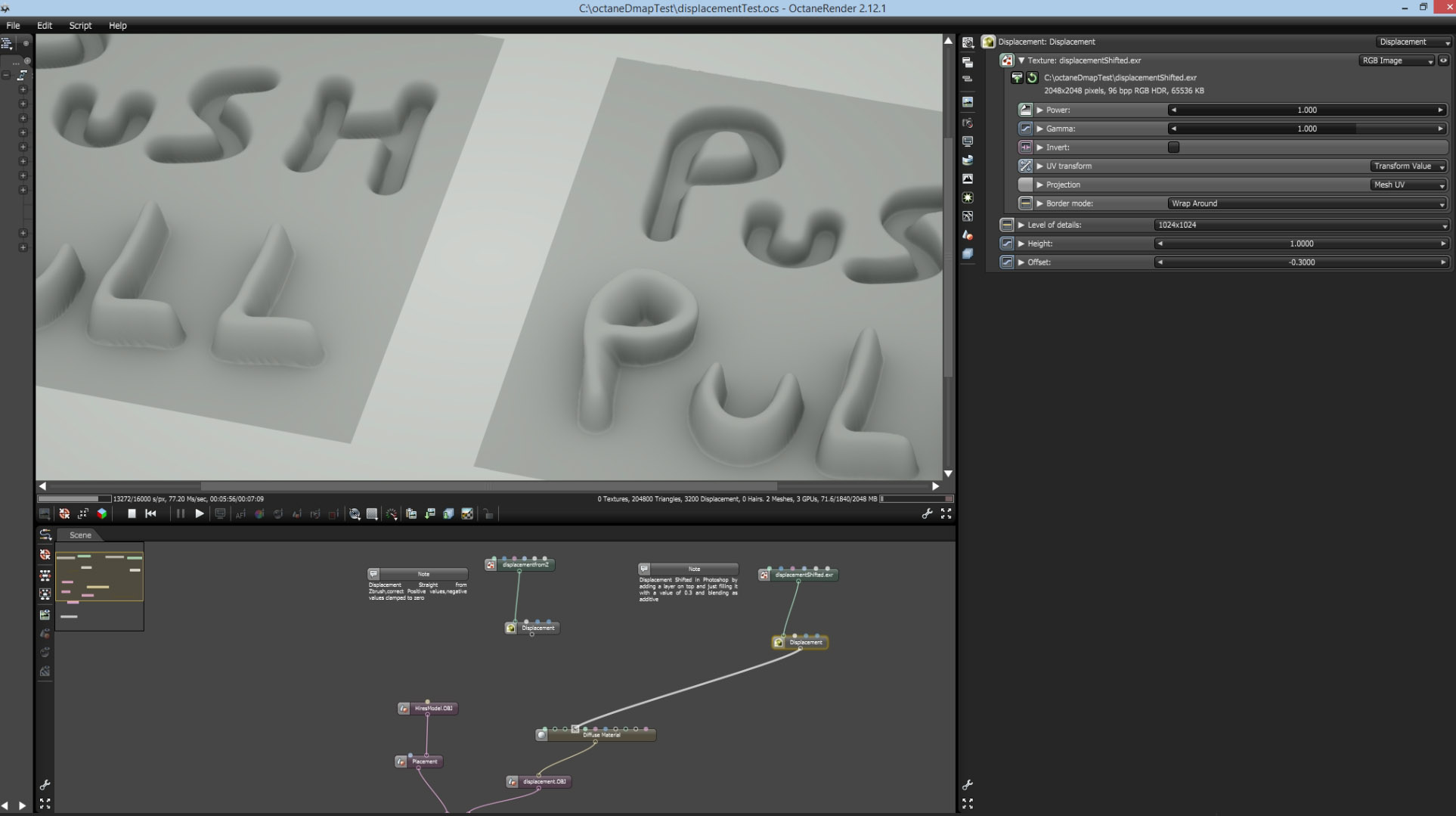Select the Scene tab in node graph
The height and width of the screenshot is (816, 1456).
click(x=80, y=535)
